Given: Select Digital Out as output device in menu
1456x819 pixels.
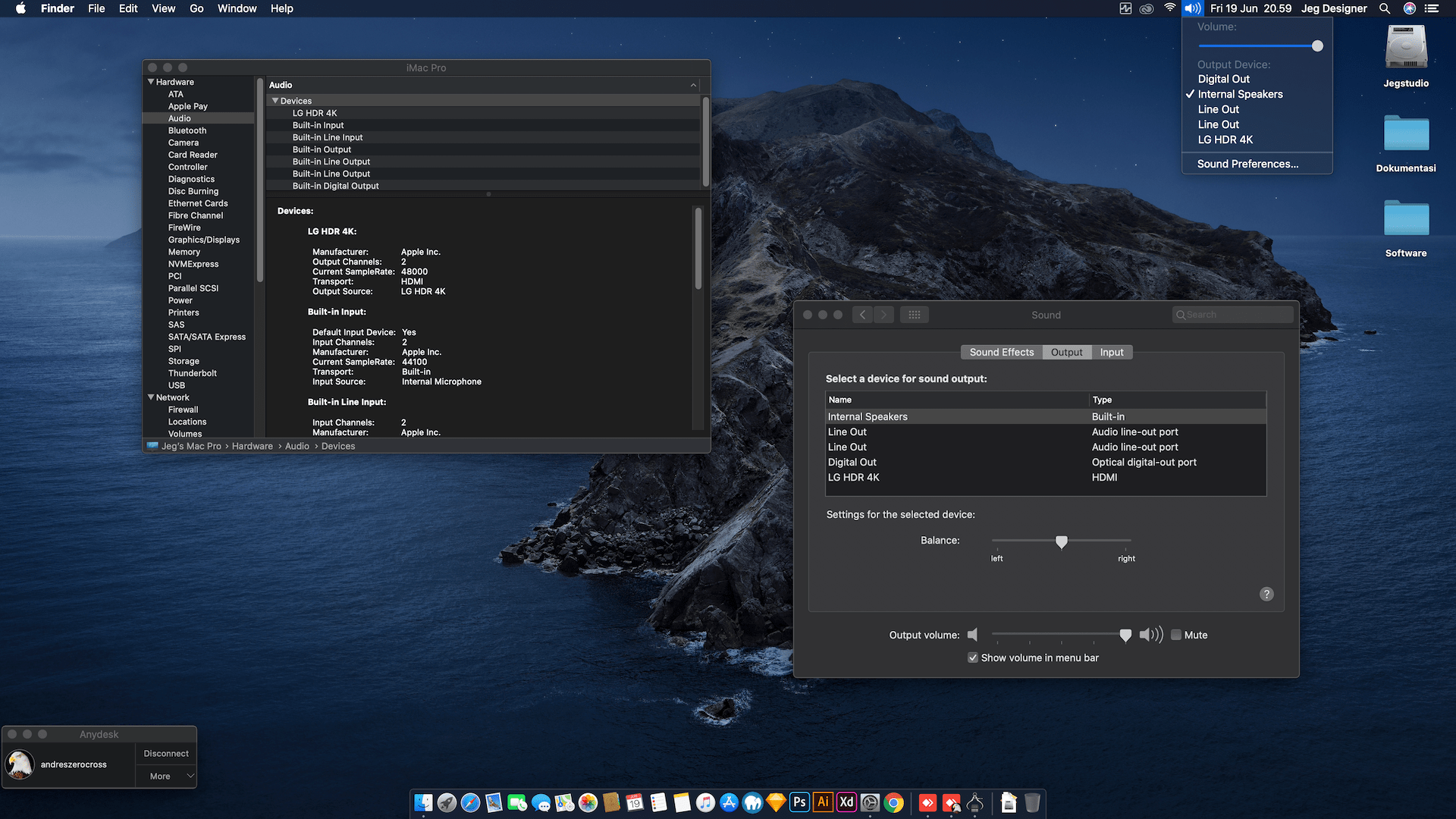Looking at the screenshot, I should click(x=1223, y=79).
